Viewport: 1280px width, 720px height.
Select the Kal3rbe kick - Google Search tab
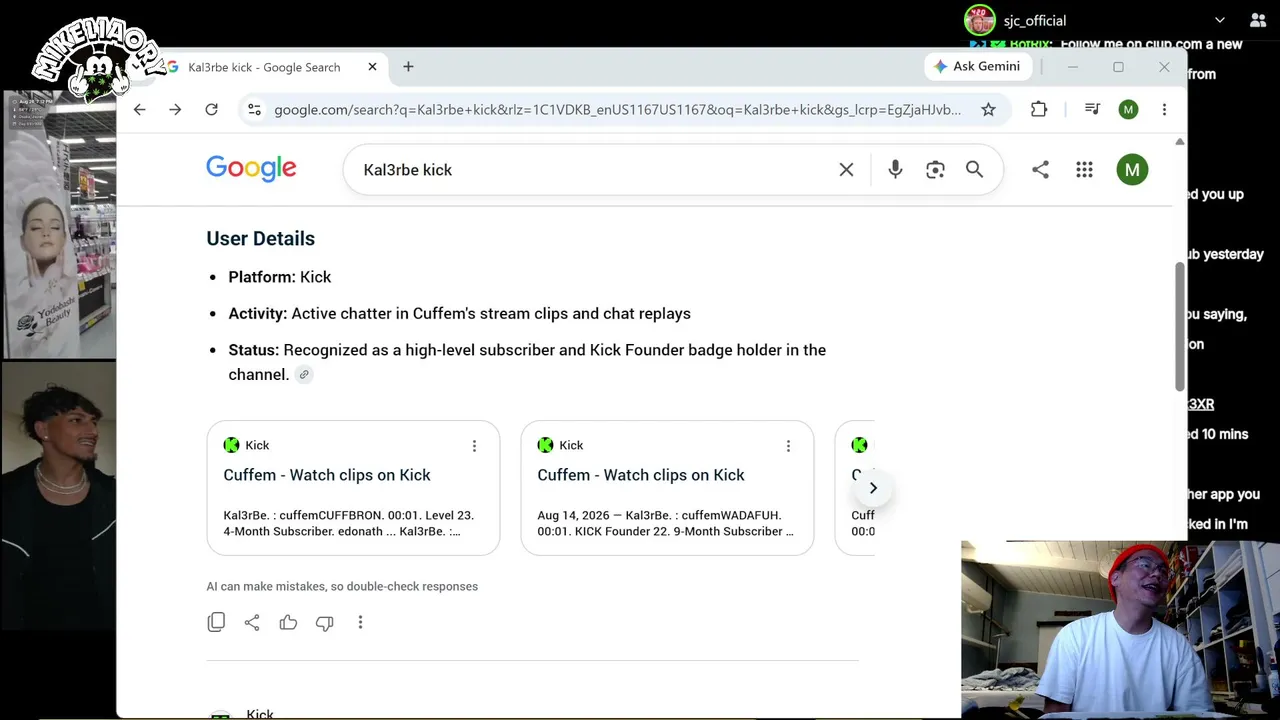click(x=263, y=67)
